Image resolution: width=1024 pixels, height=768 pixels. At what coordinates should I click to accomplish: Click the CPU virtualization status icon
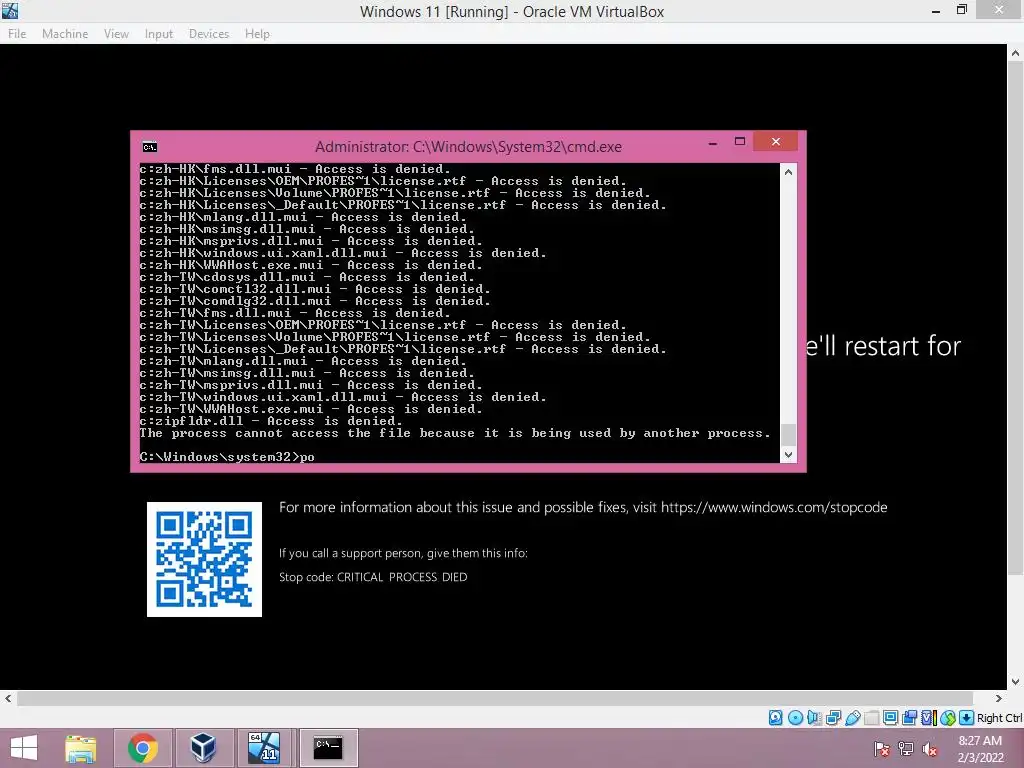click(x=928, y=718)
